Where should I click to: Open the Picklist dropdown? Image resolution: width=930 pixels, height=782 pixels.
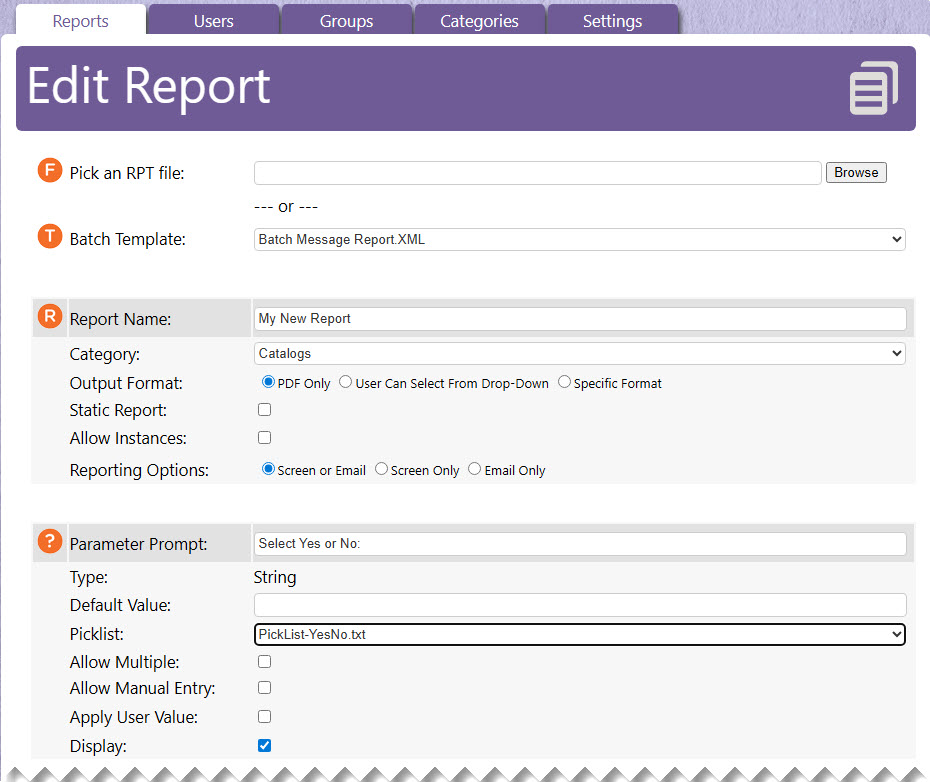579,634
